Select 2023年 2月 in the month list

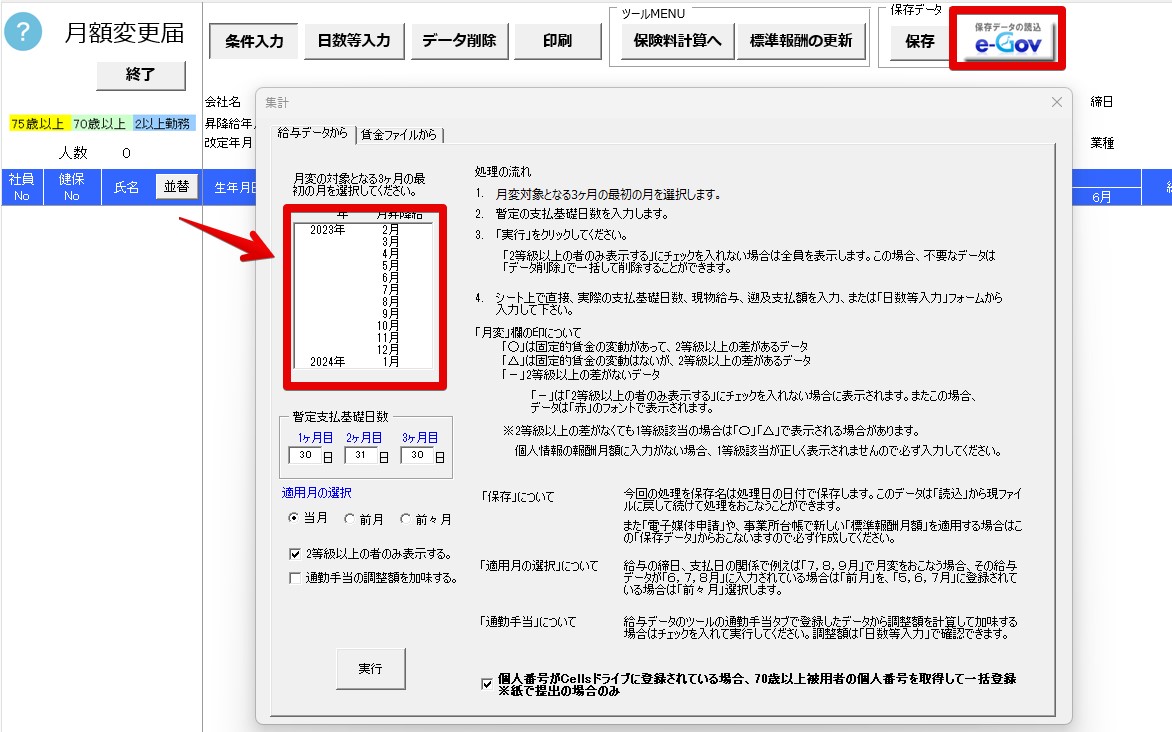(x=363, y=230)
